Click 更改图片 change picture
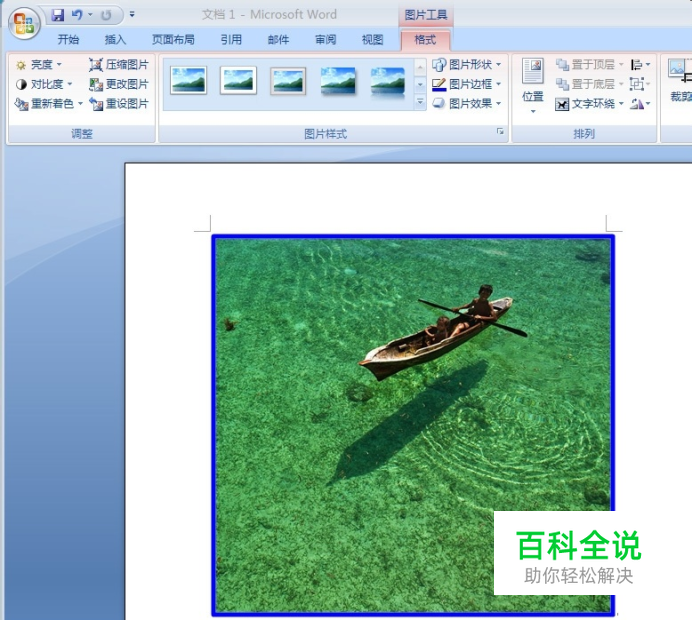The width and height of the screenshot is (692, 620). pos(119,84)
